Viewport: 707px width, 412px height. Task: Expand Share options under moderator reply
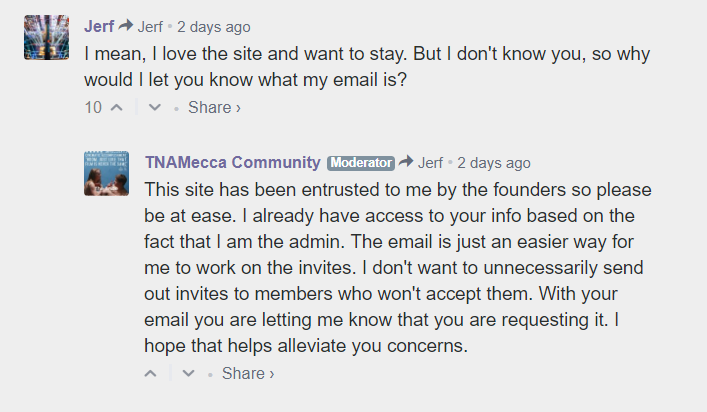point(248,373)
